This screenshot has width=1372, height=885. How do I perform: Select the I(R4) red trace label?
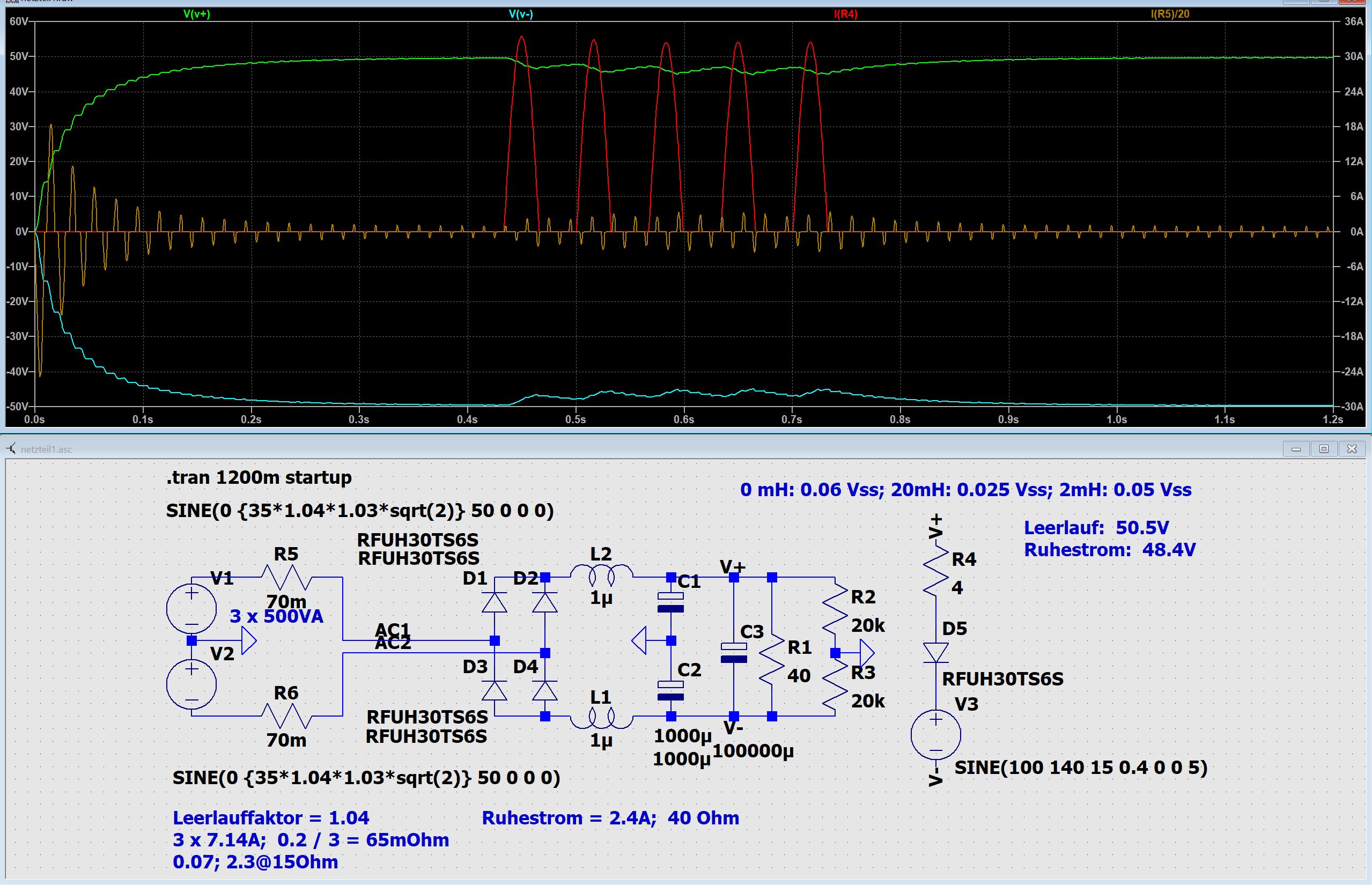(845, 14)
